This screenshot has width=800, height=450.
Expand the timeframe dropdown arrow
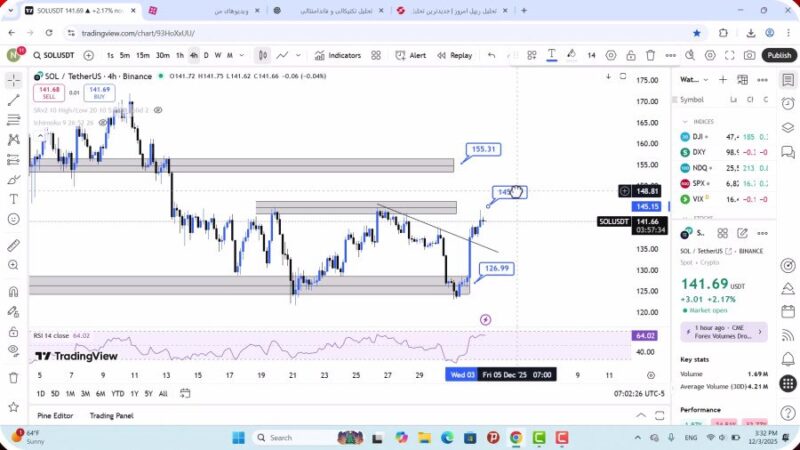click(x=242, y=55)
